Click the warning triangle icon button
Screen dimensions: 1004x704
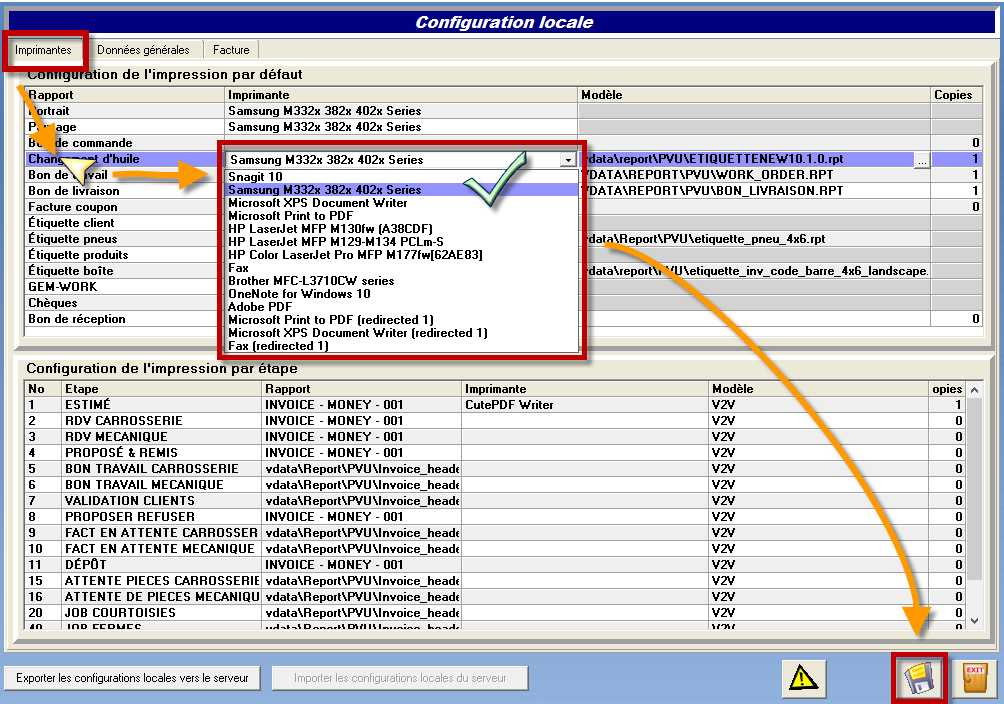[x=804, y=678]
